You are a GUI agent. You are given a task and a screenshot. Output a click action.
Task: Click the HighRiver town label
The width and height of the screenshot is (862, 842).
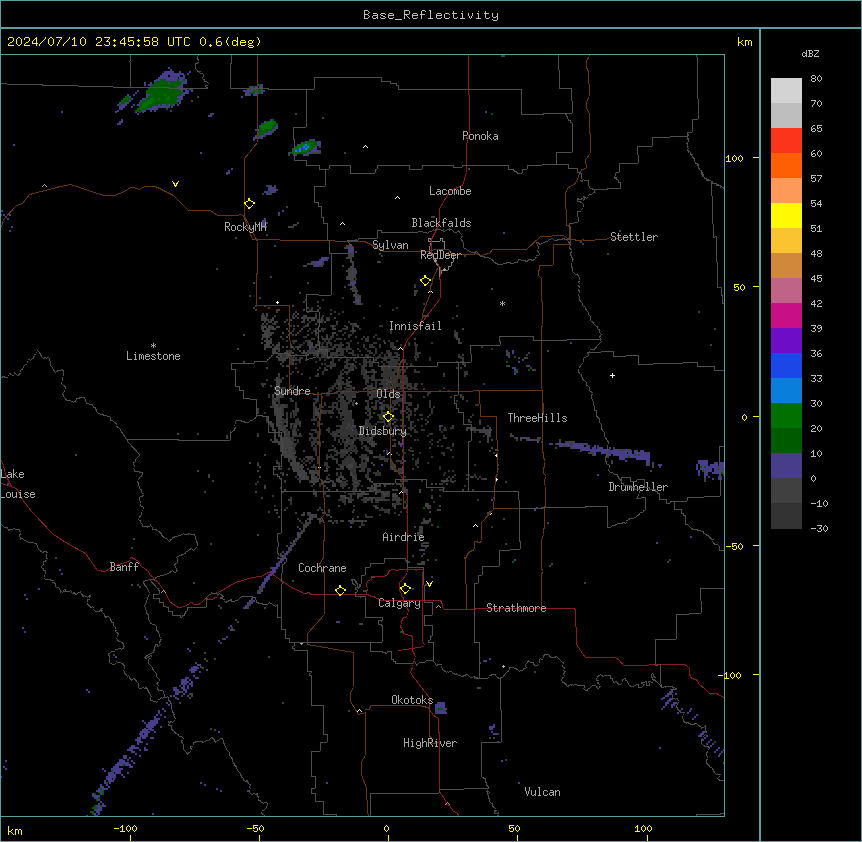tap(430, 743)
